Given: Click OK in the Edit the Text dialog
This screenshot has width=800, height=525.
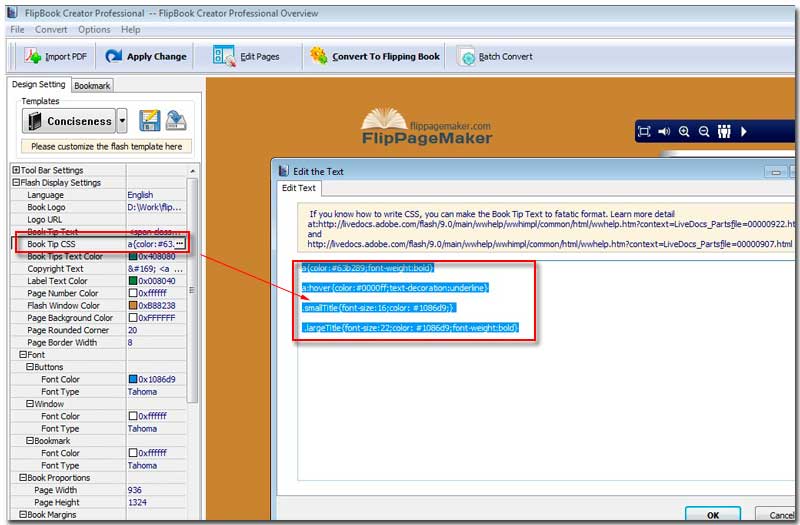Looking at the screenshot, I should point(713,514).
